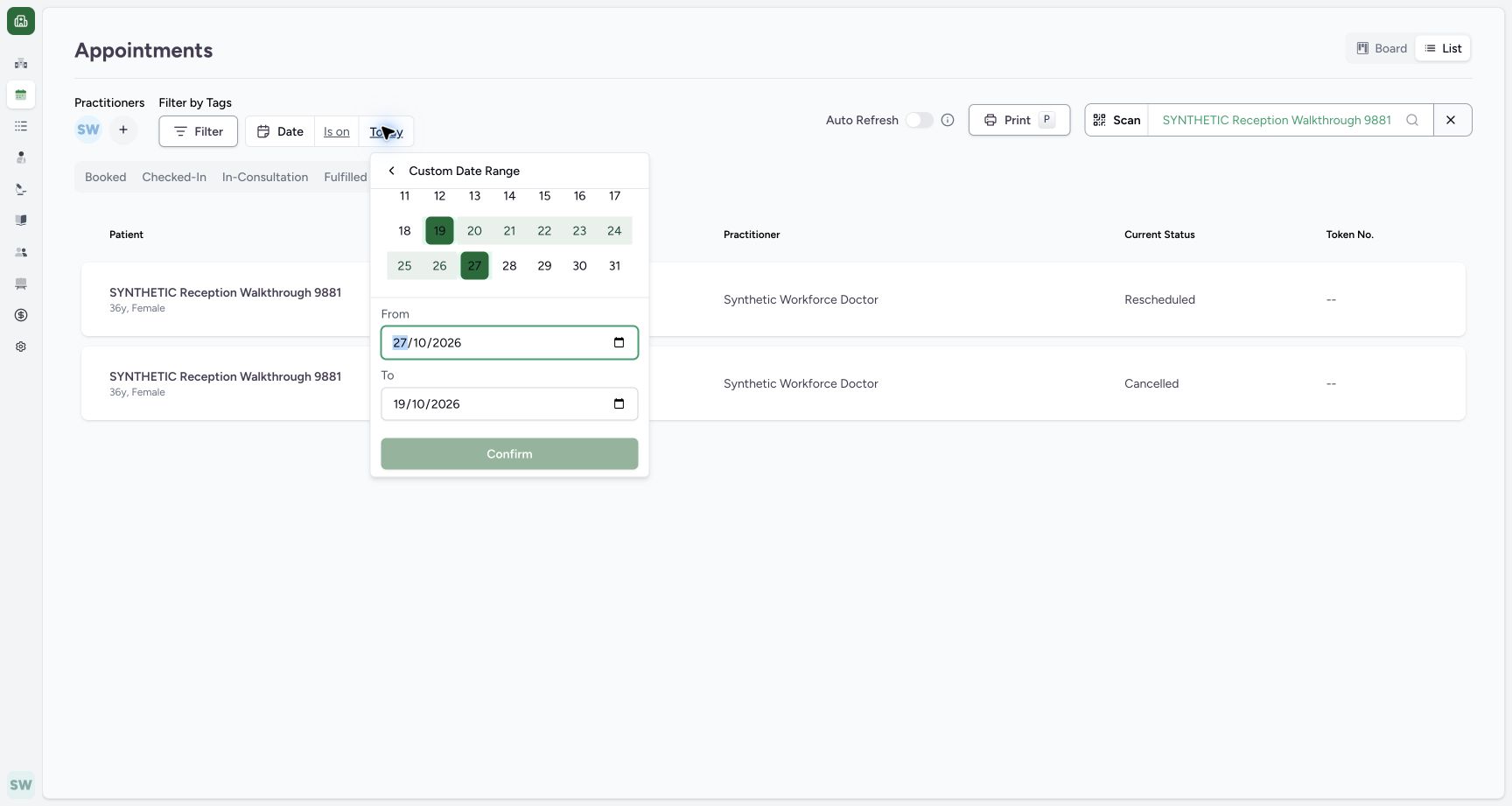Open the To date calendar picker icon

tap(619, 404)
